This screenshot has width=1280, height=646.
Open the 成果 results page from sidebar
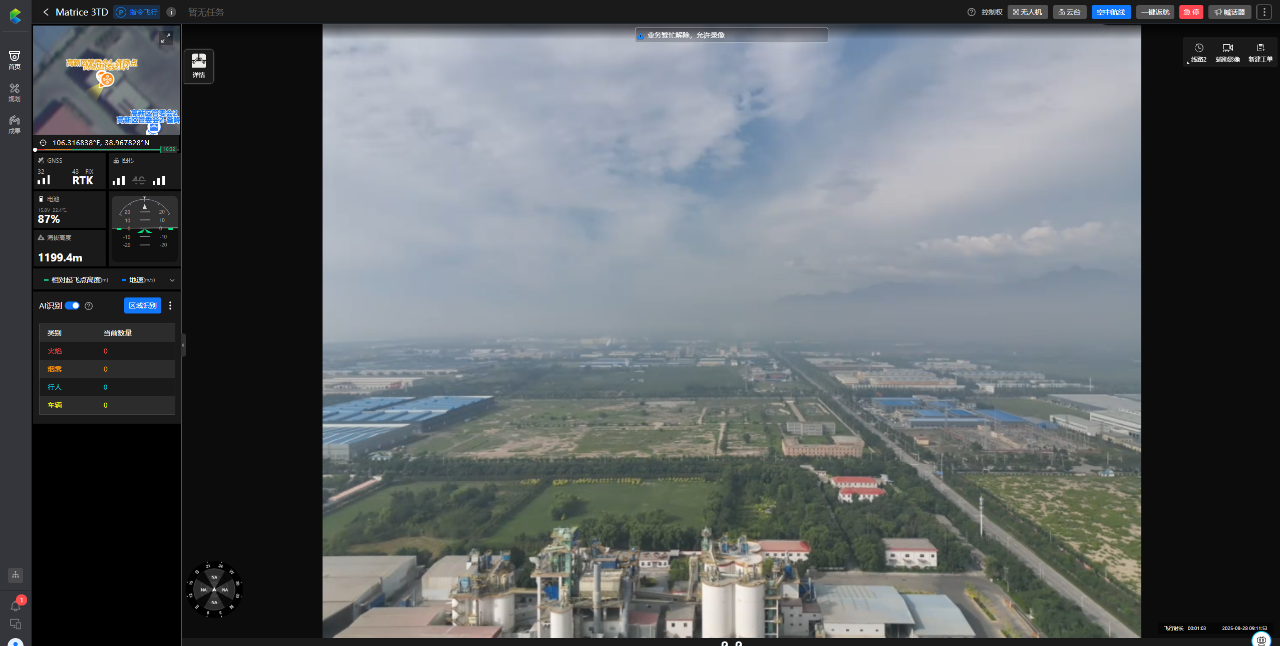coord(14,122)
